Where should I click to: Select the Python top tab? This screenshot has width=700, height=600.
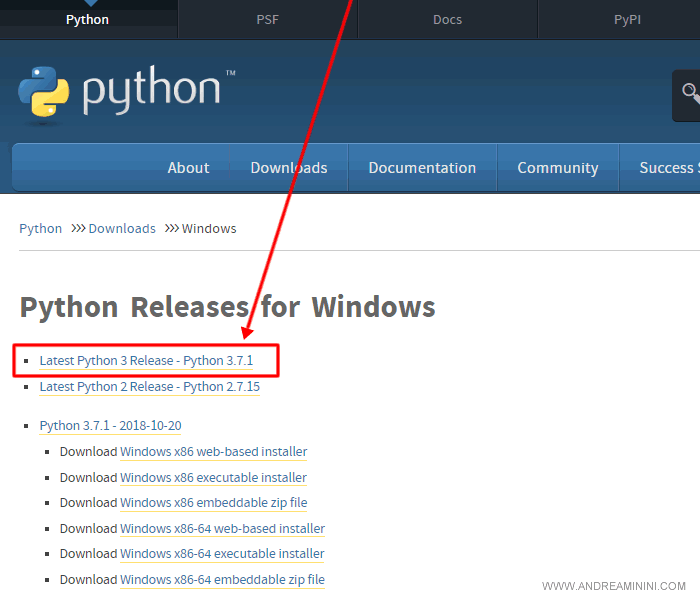tap(87, 19)
